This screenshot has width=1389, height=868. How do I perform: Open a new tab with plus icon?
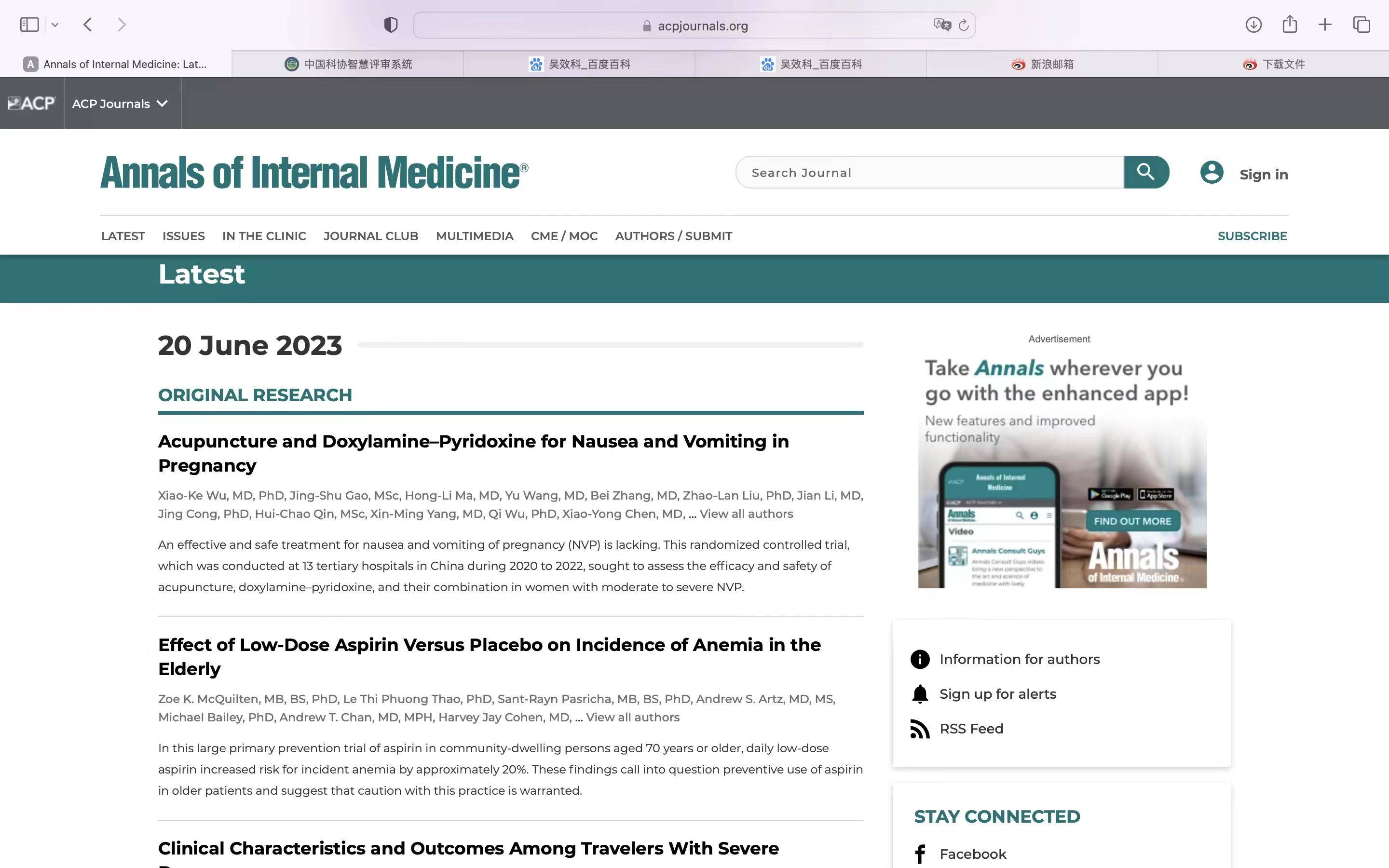1325,25
